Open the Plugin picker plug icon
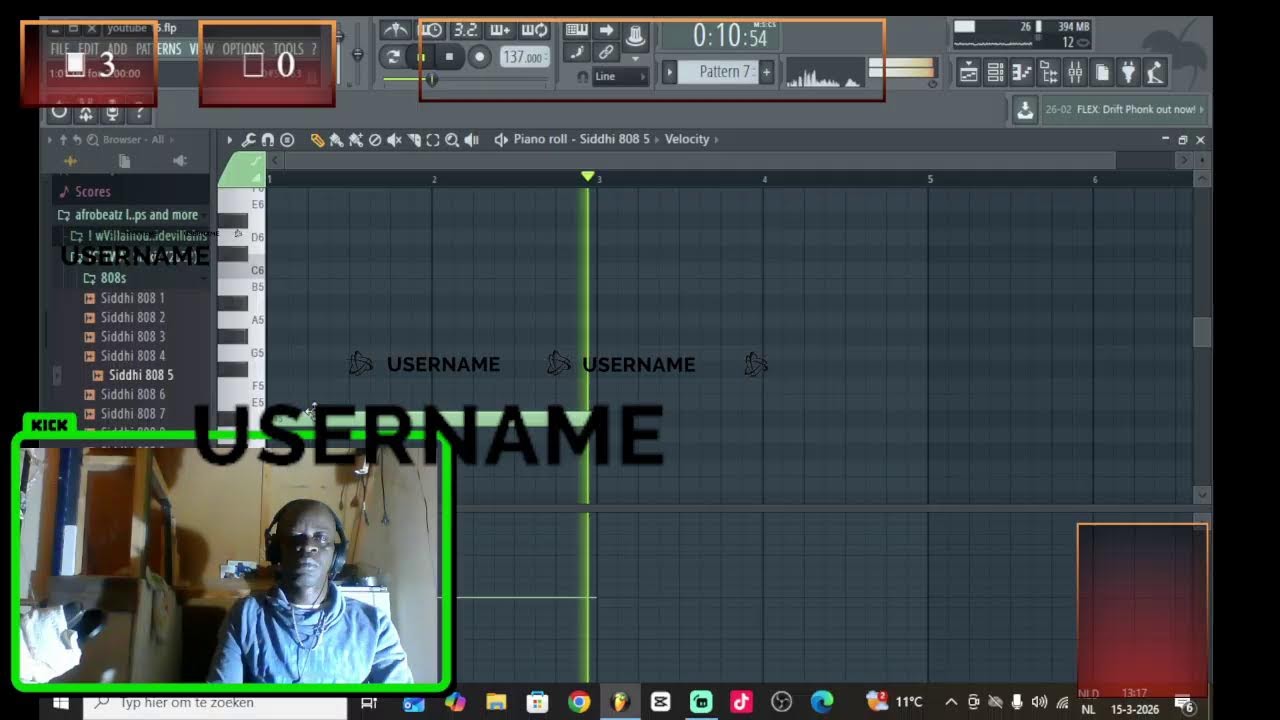 pos(1128,72)
